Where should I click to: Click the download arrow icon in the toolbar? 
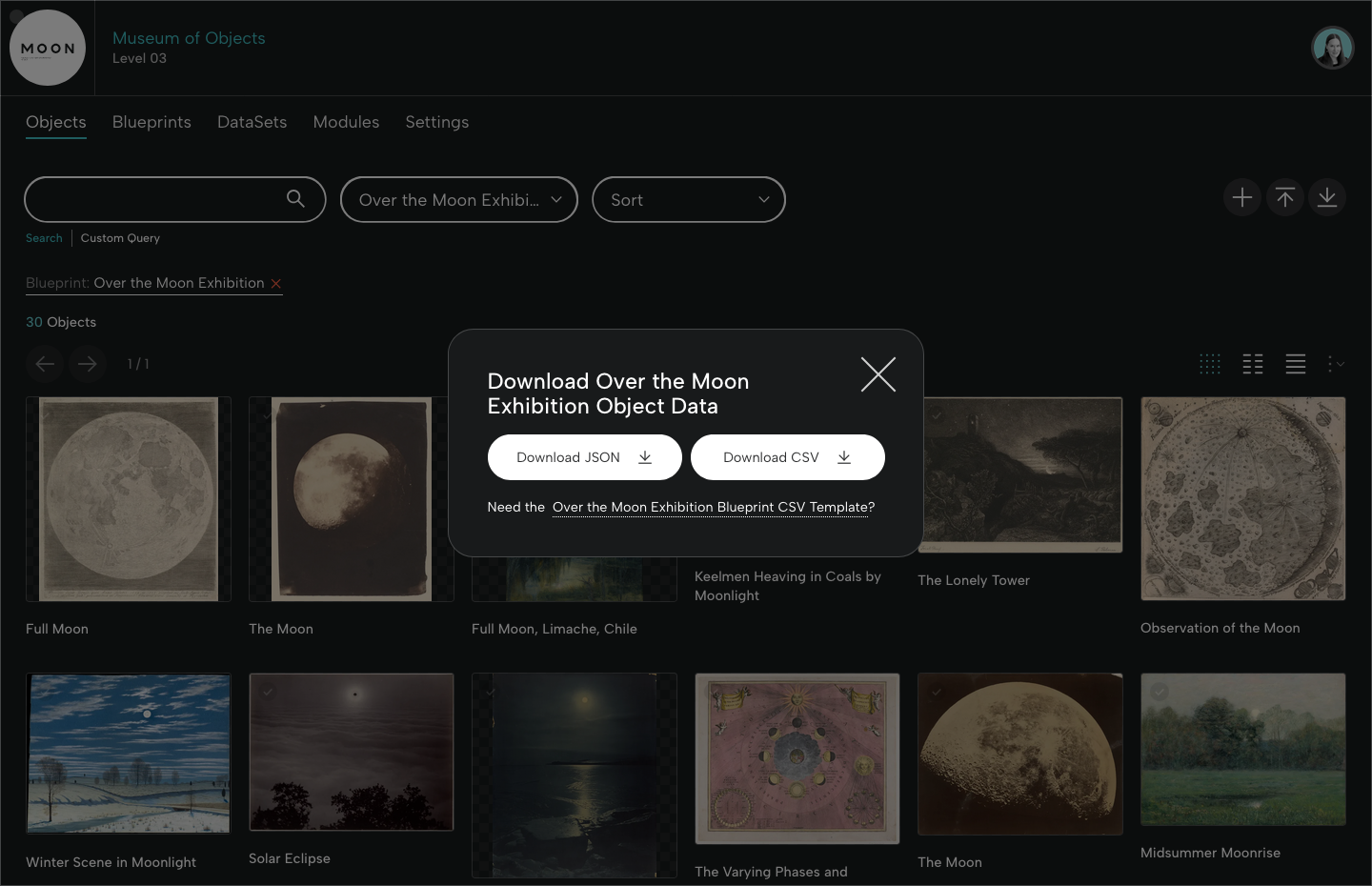[1326, 197]
